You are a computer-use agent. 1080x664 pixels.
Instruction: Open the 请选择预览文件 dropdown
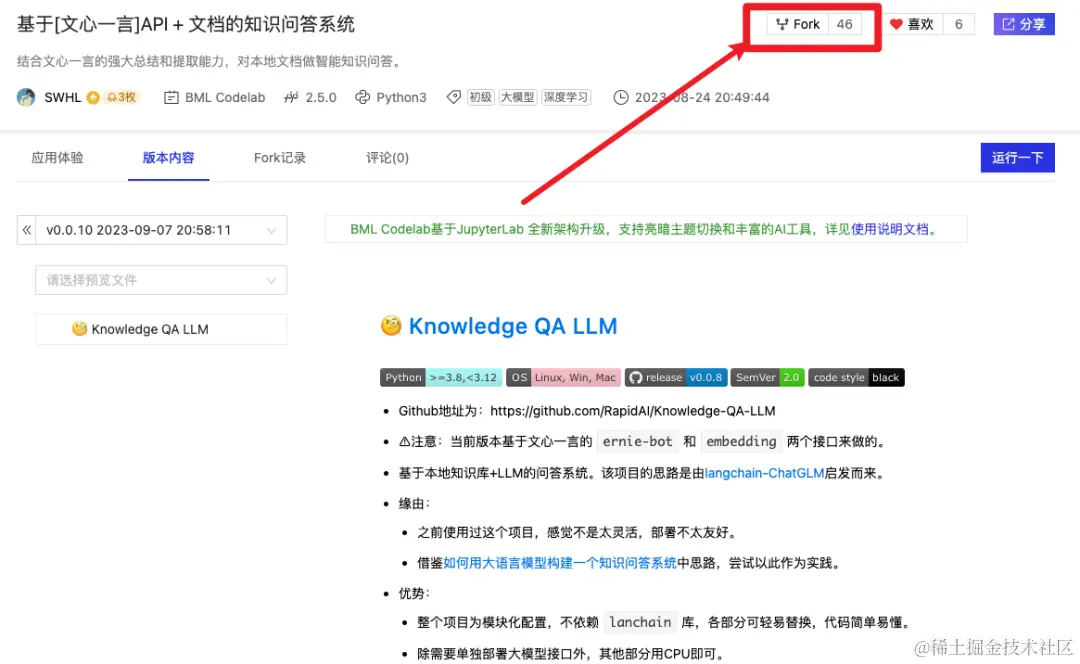pos(161,280)
